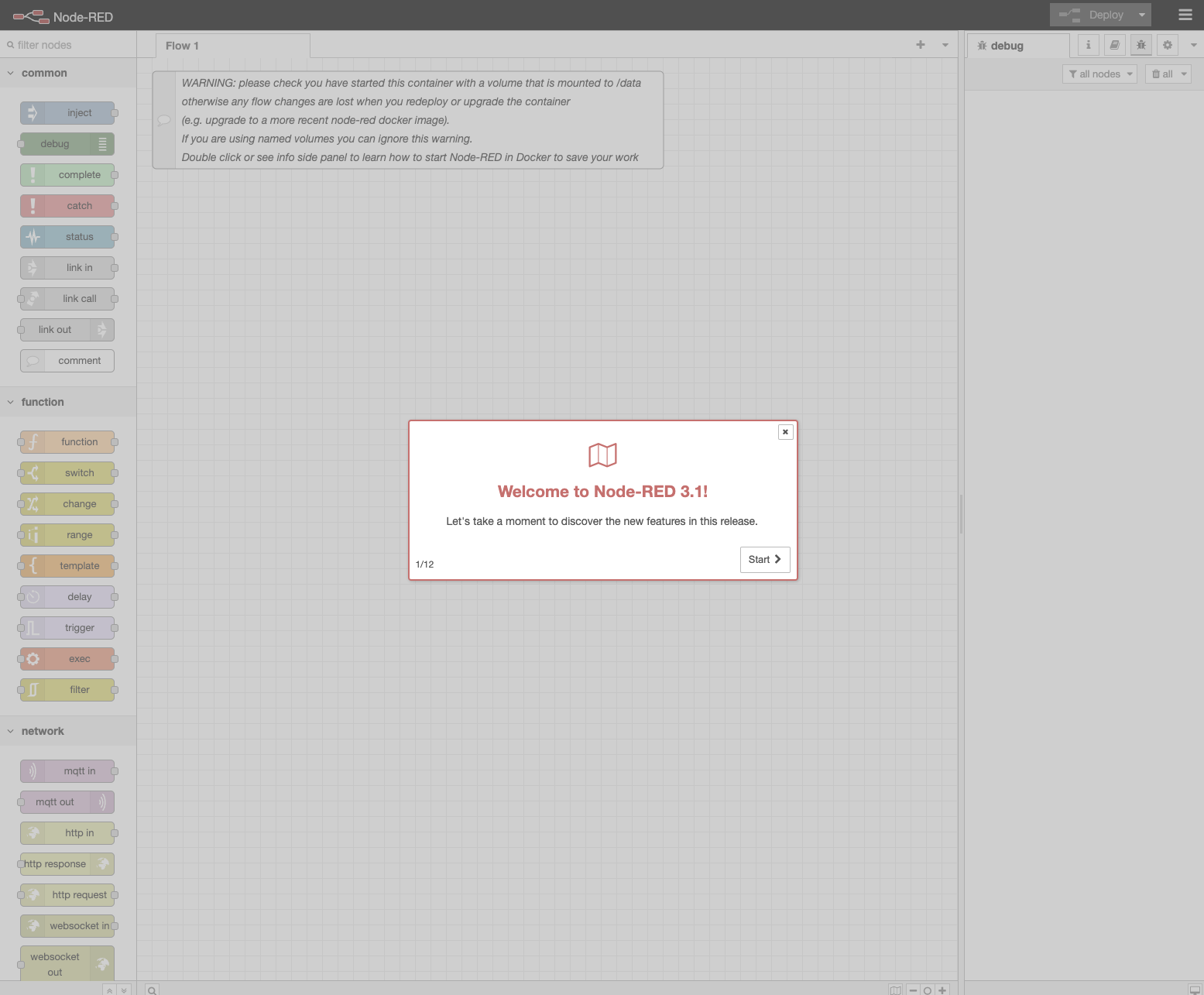This screenshot has width=1204, height=995.
Task: Click Start to begin the tour
Action: [x=764, y=560]
